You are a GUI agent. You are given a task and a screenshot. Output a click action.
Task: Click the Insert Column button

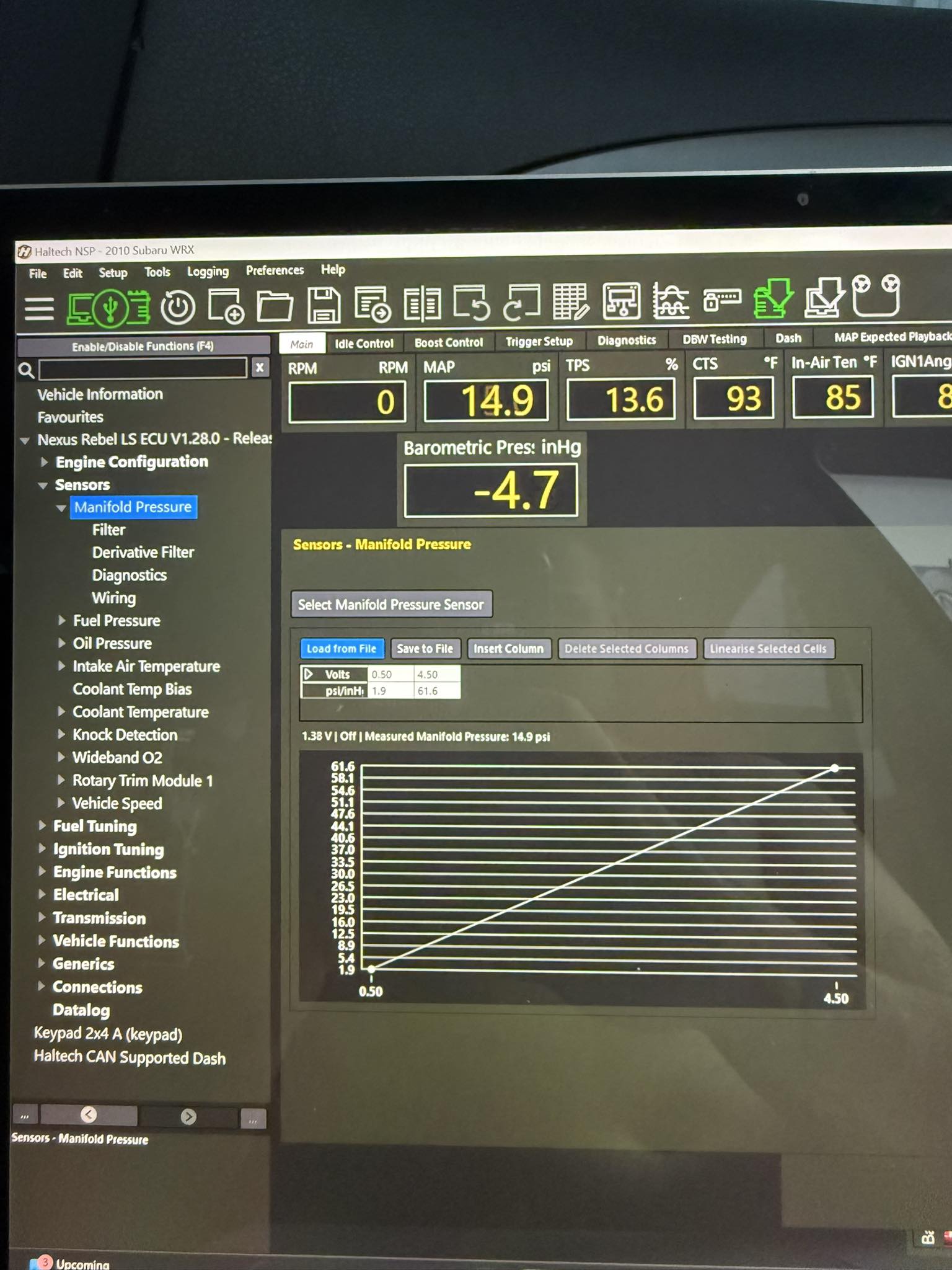[x=509, y=649]
